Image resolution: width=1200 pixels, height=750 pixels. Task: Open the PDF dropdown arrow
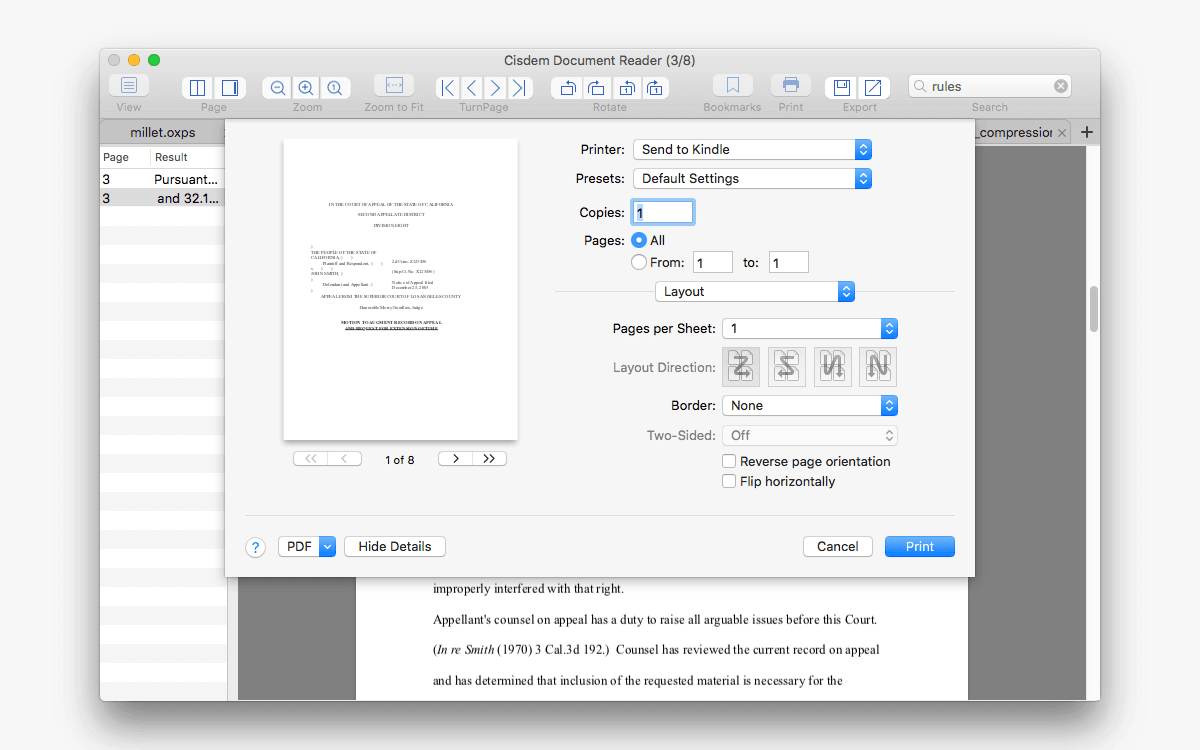[327, 547]
